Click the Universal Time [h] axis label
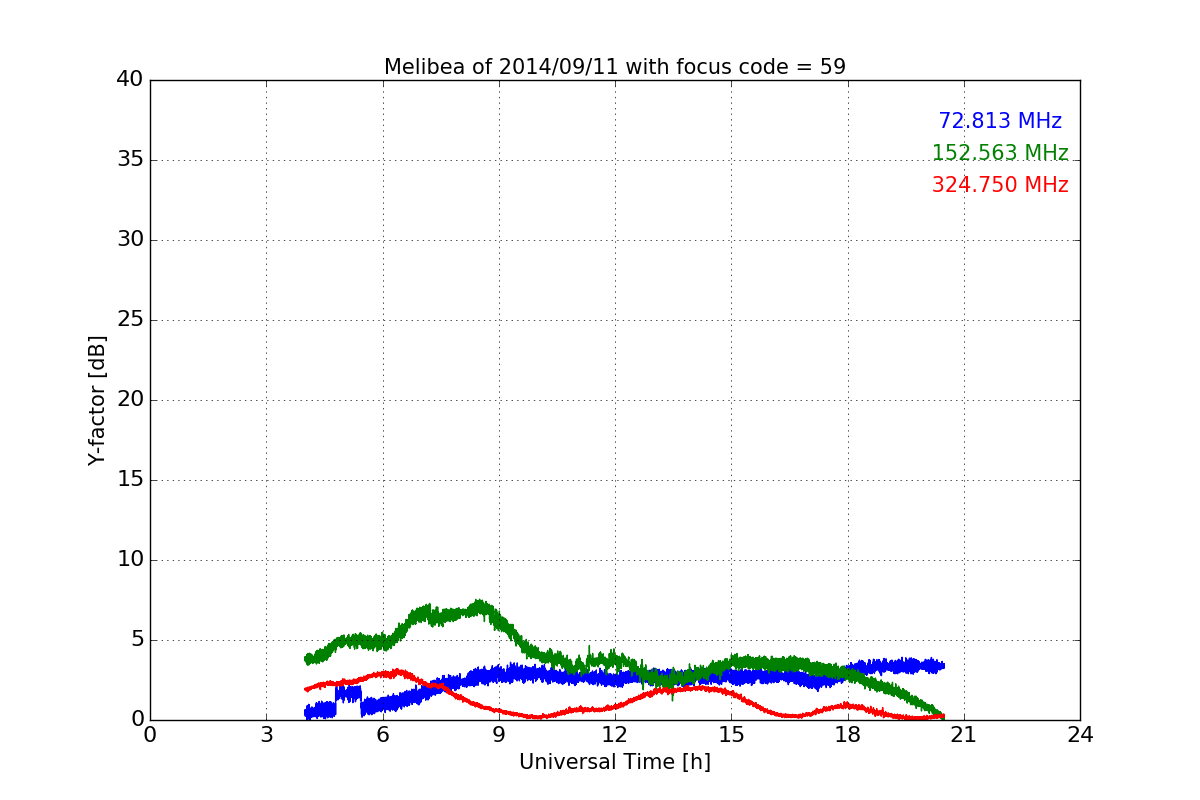 coord(615,762)
